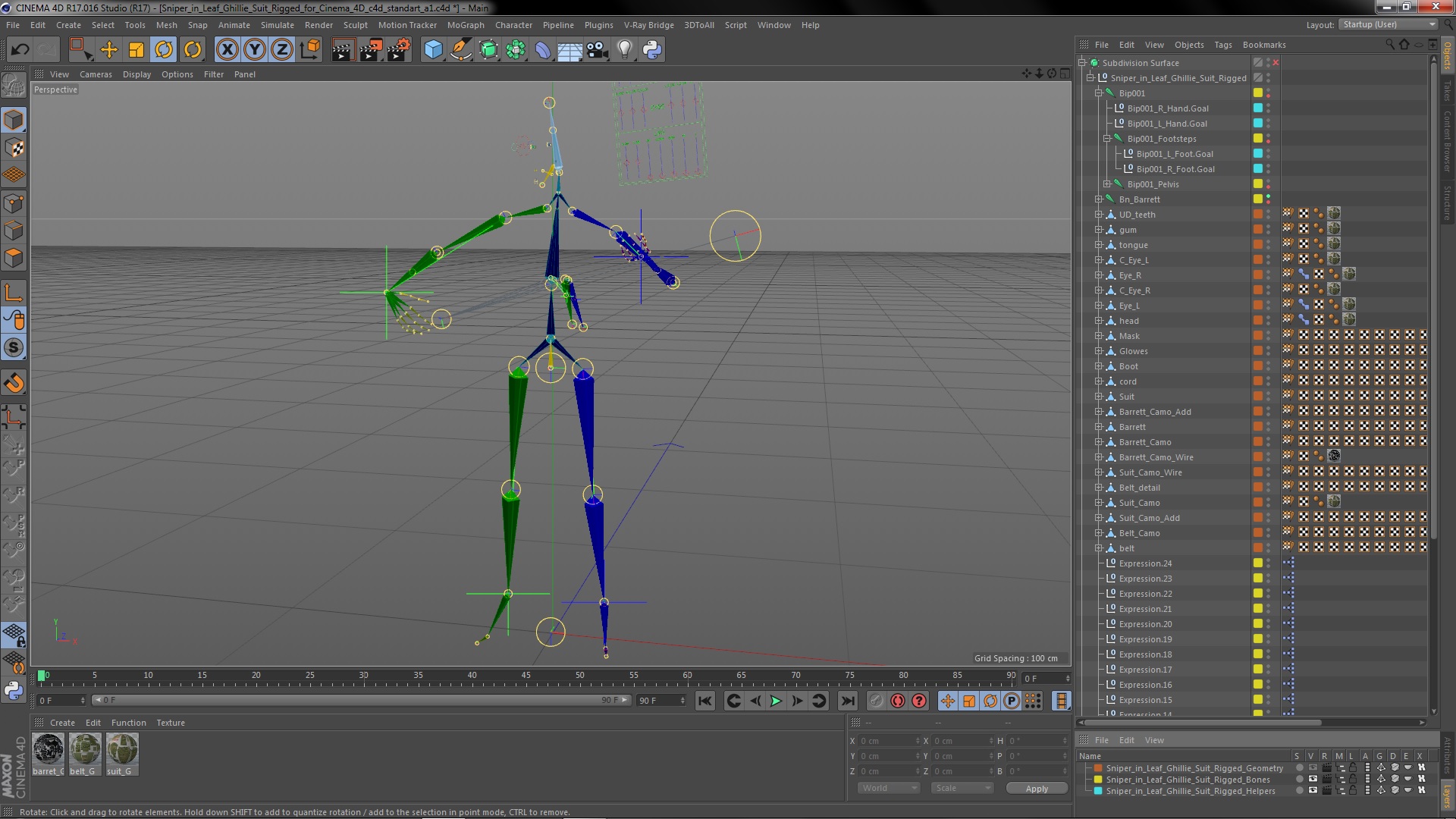Open the Character menu

coord(513,25)
